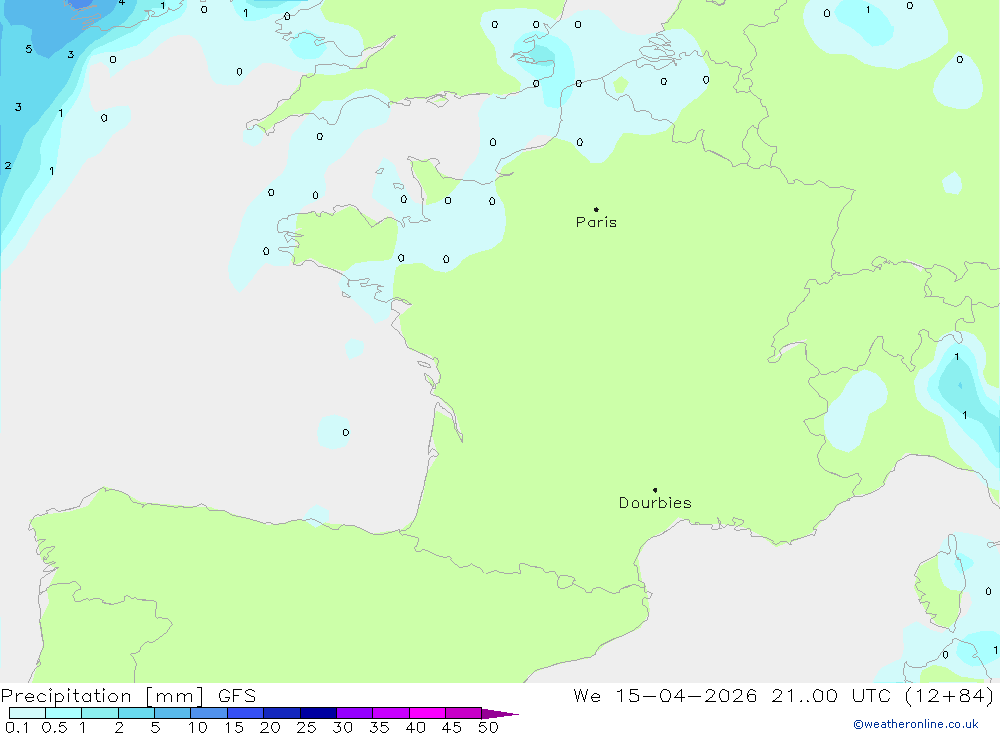This screenshot has height=733, width=1000.
Task: Click the Dourbies city label
Action: click(x=655, y=503)
